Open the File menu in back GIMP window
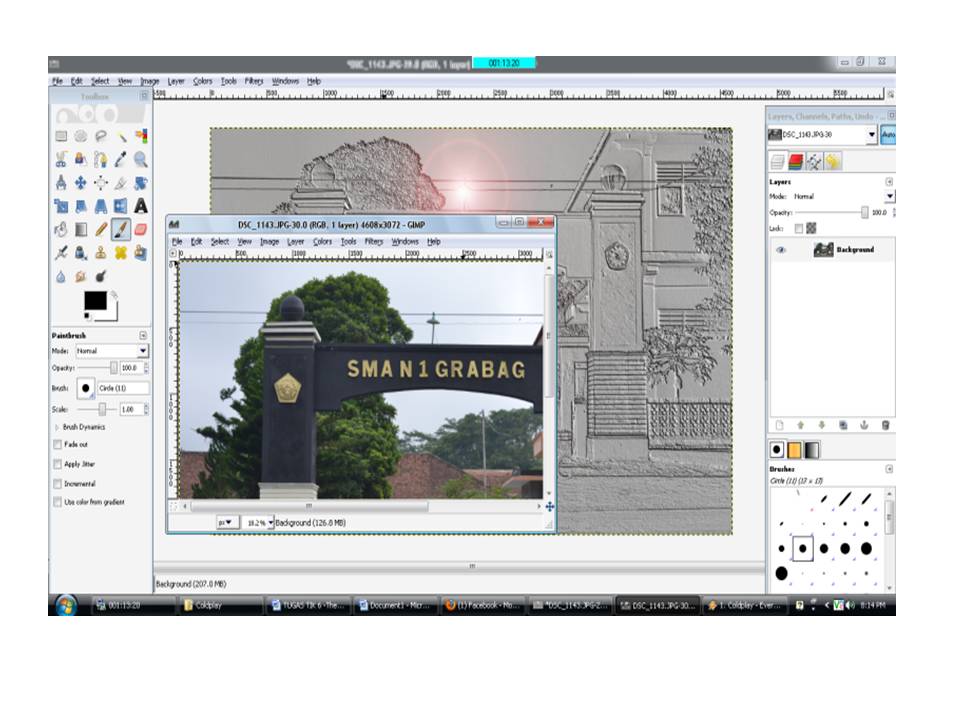 pyautogui.click(x=58, y=81)
